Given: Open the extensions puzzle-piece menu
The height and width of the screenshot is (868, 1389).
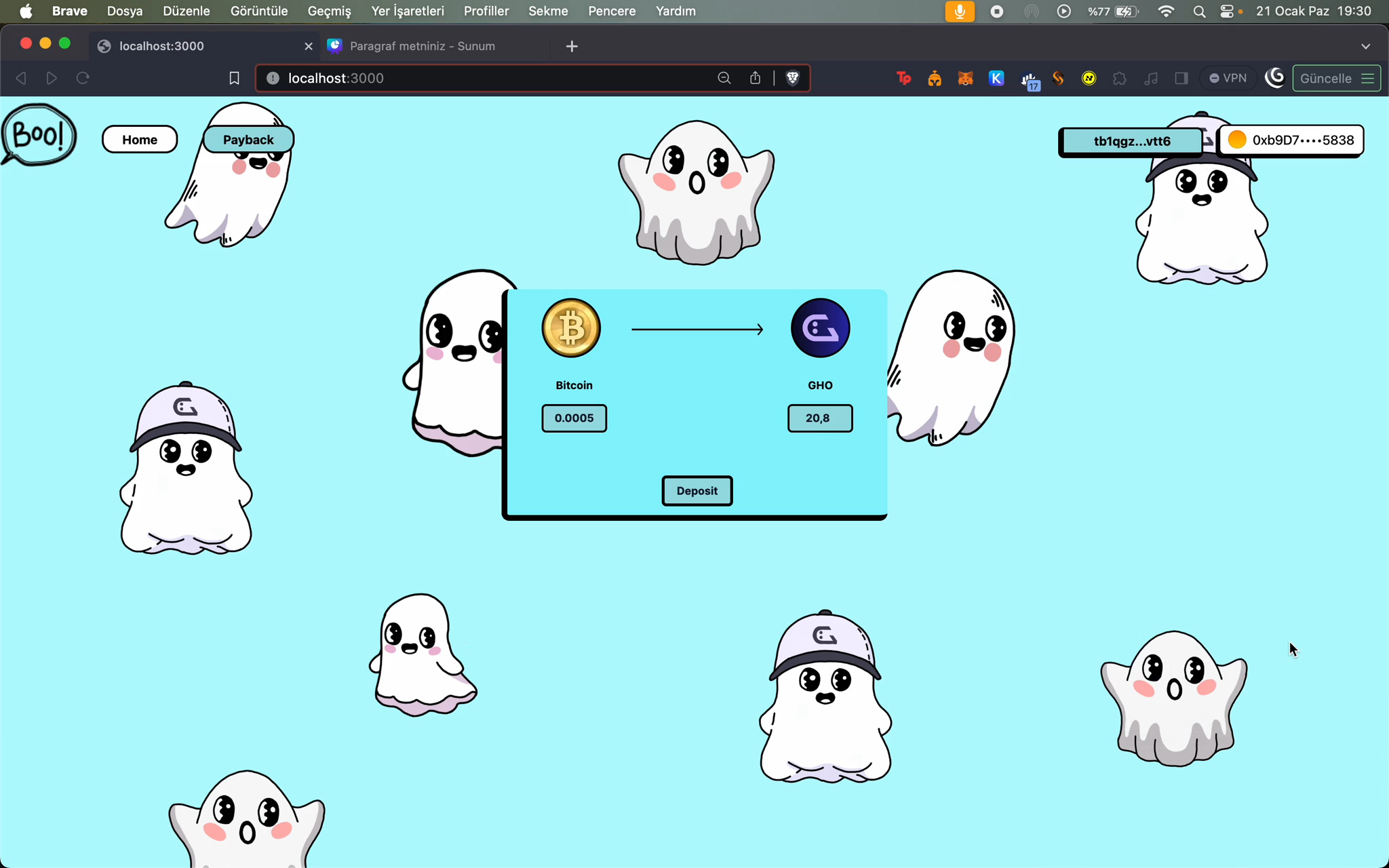Looking at the screenshot, I should (1120, 78).
